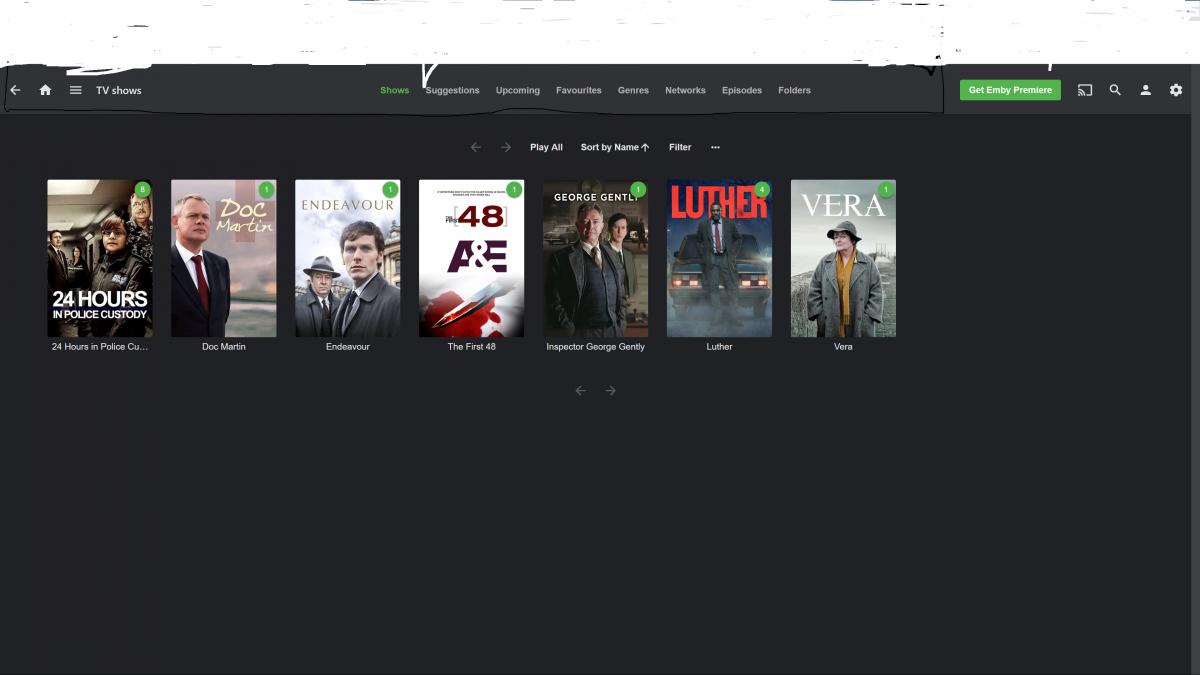
Task: Click previous page arrow below the grid
Action: (x=581, y=390)
